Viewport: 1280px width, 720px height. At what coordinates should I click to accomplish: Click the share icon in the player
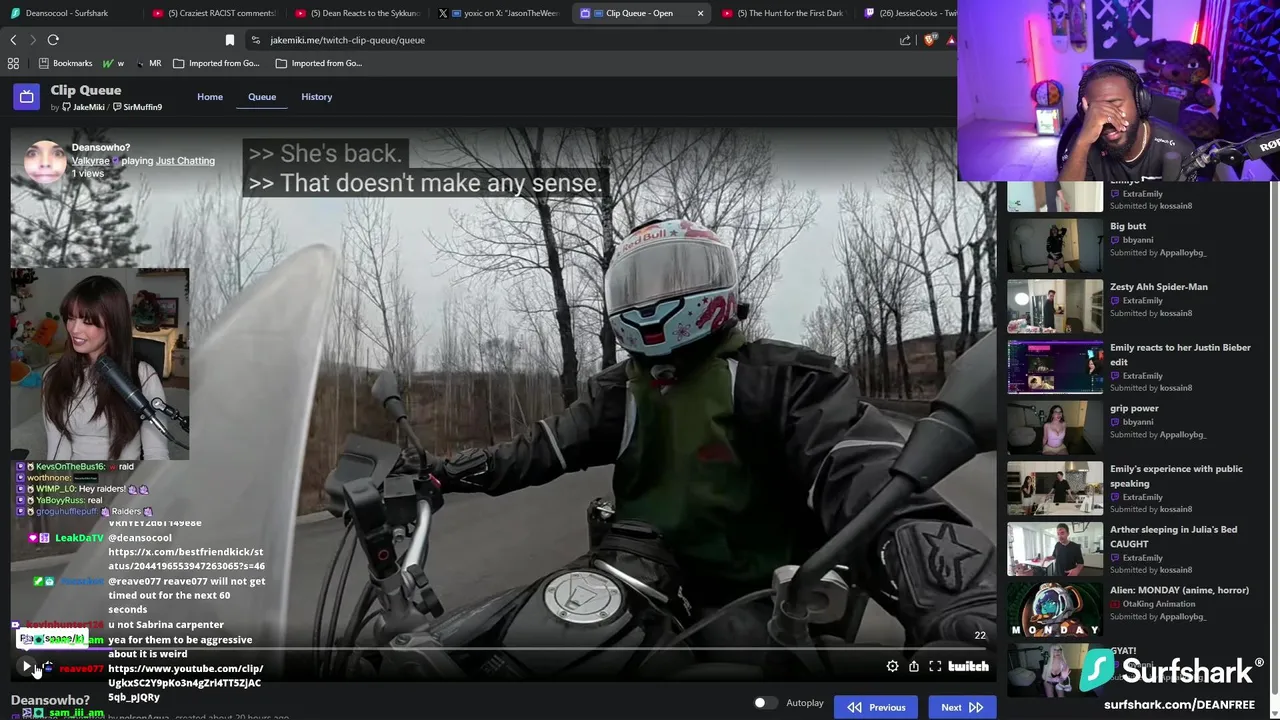click(914, 666)
